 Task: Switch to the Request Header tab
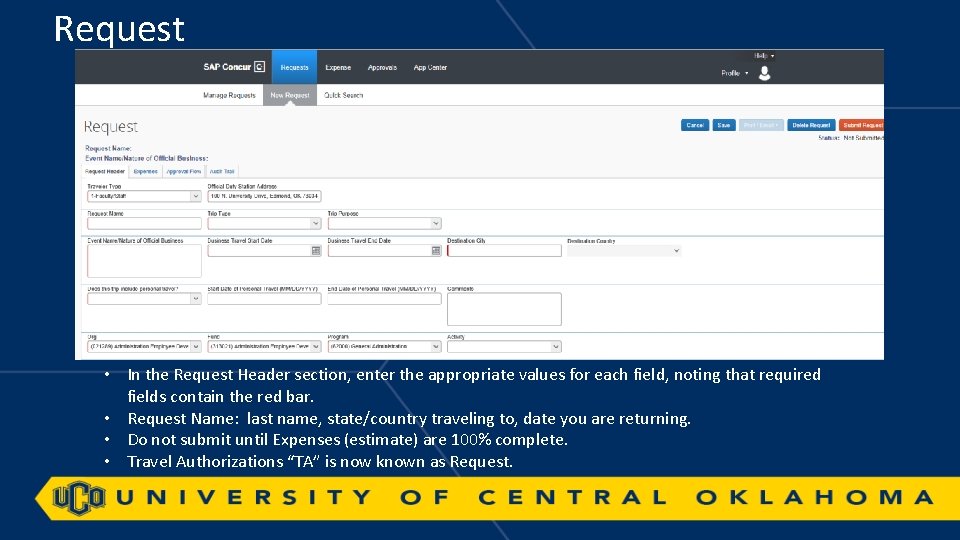(x=105, y=171)
